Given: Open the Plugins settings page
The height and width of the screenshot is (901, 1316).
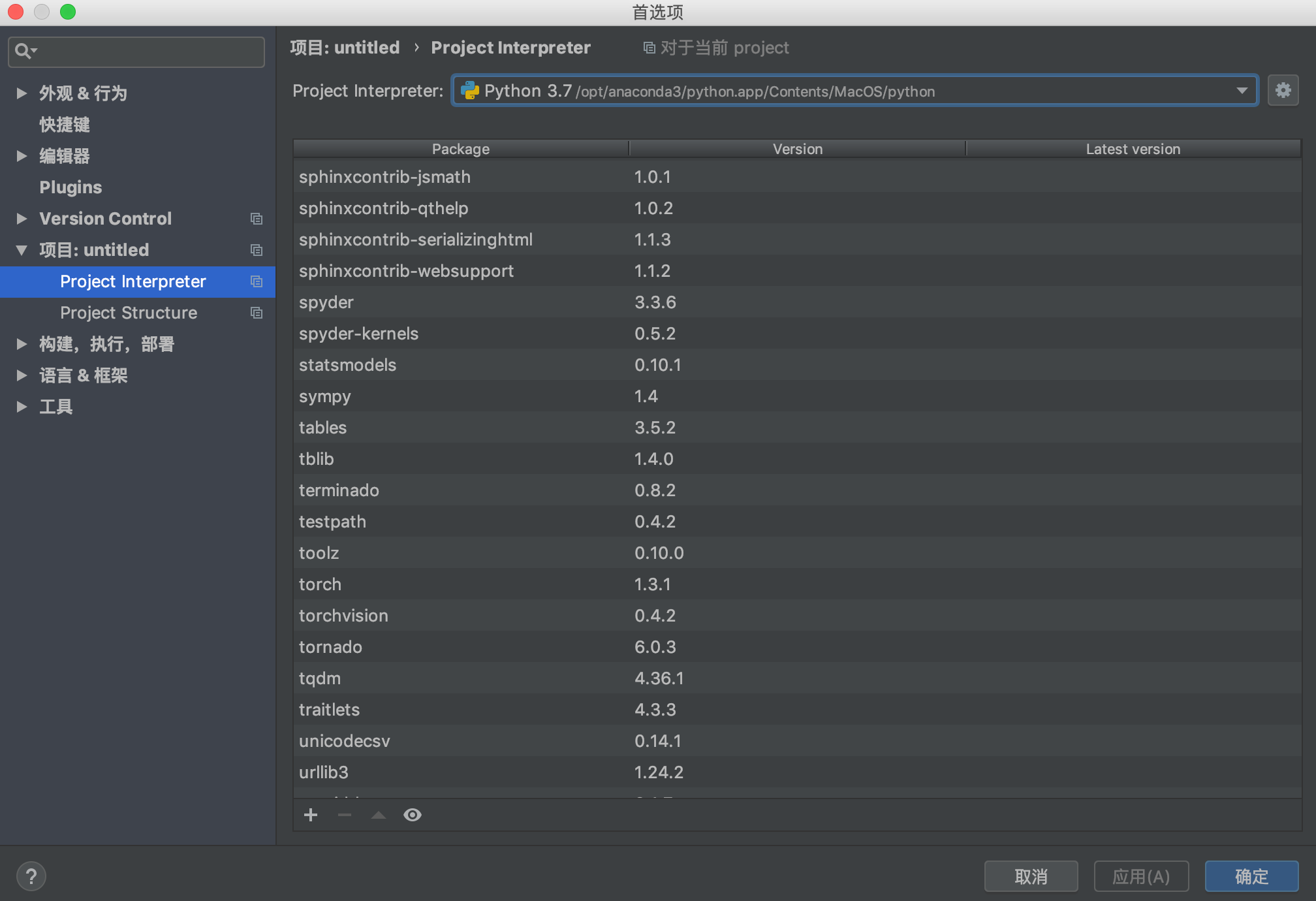Looking at the screenshot, I should click(70, 187).
